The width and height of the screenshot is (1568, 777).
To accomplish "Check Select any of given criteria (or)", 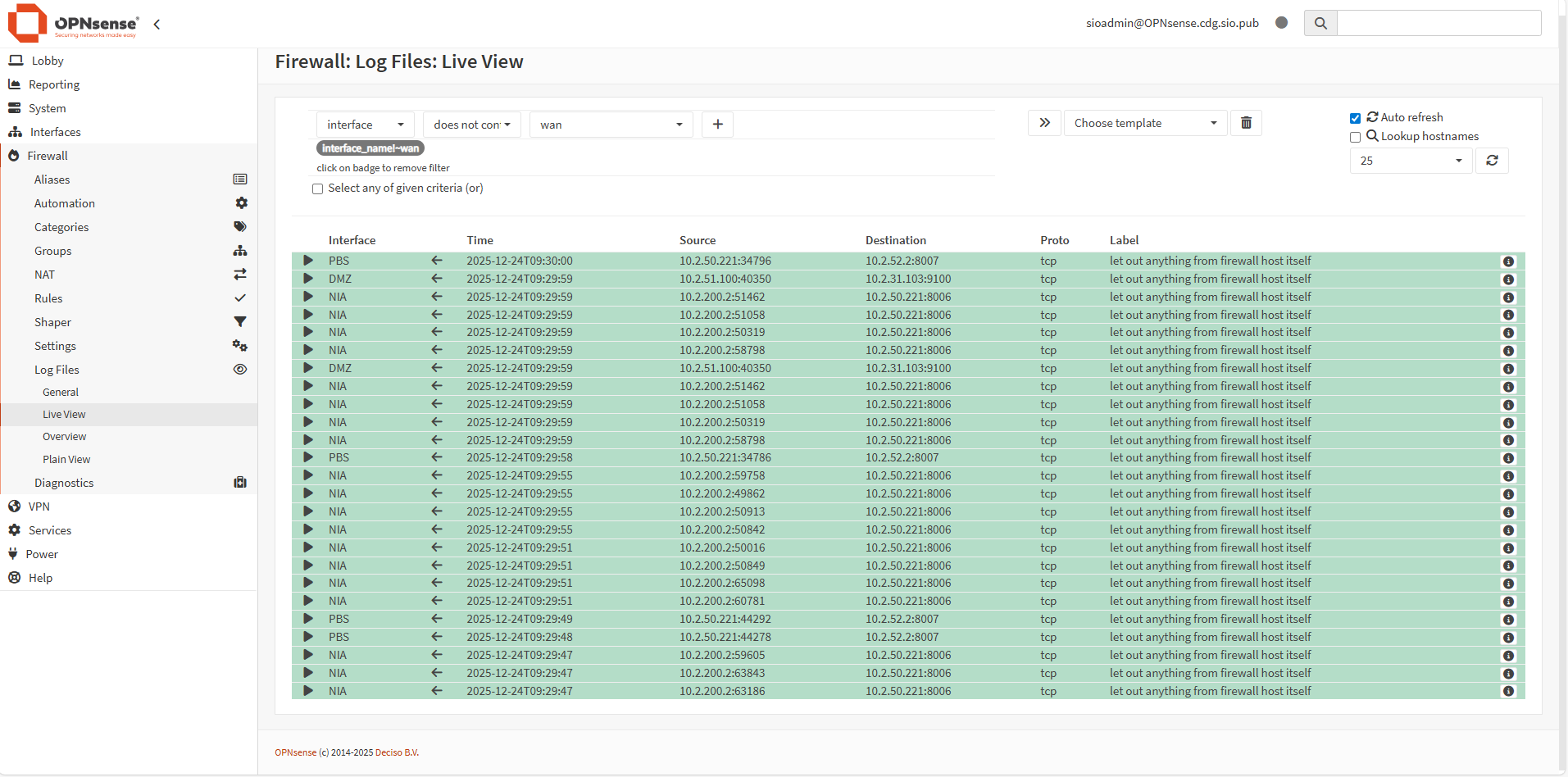I will point(318,189).
